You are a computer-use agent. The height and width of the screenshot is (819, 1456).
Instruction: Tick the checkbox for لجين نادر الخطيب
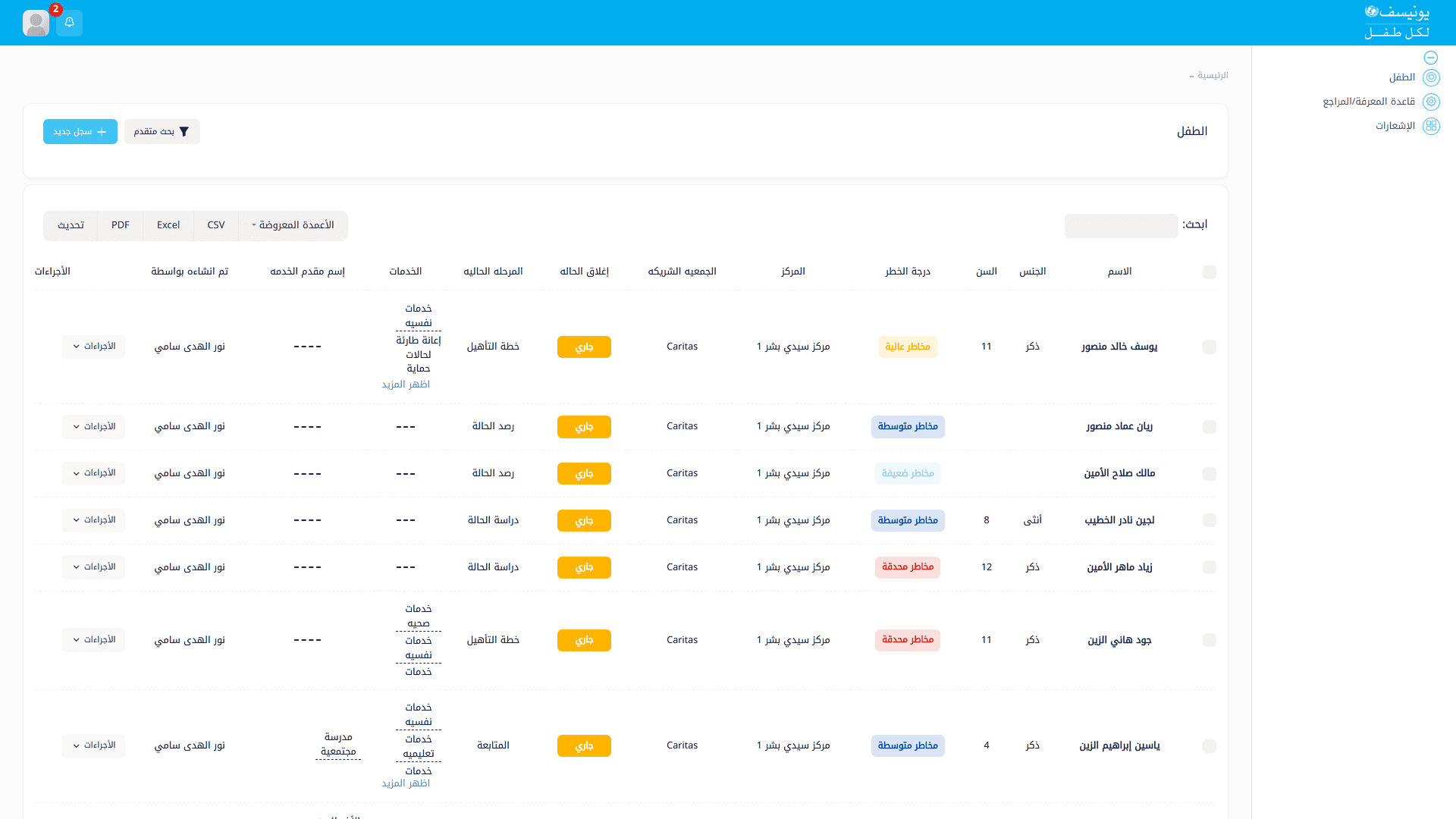coord(1210,520)
